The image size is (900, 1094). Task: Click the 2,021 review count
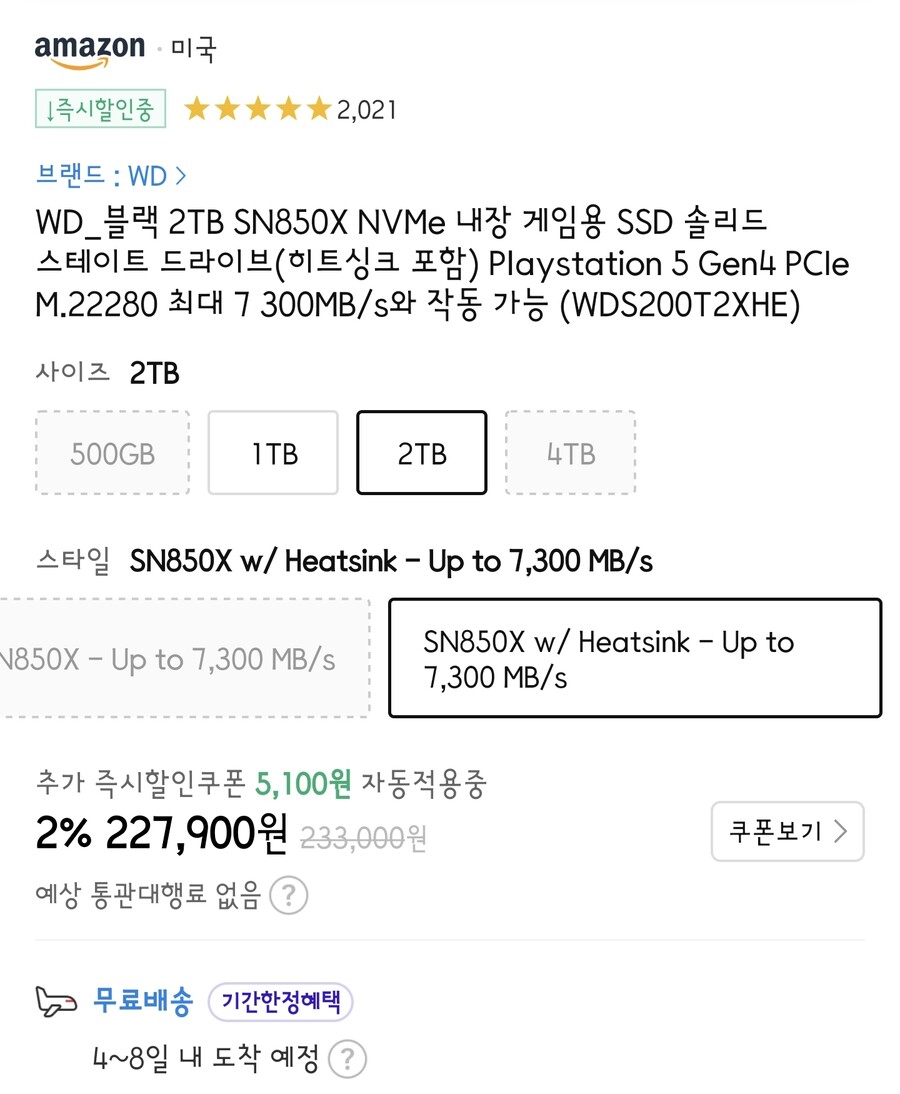364,108
